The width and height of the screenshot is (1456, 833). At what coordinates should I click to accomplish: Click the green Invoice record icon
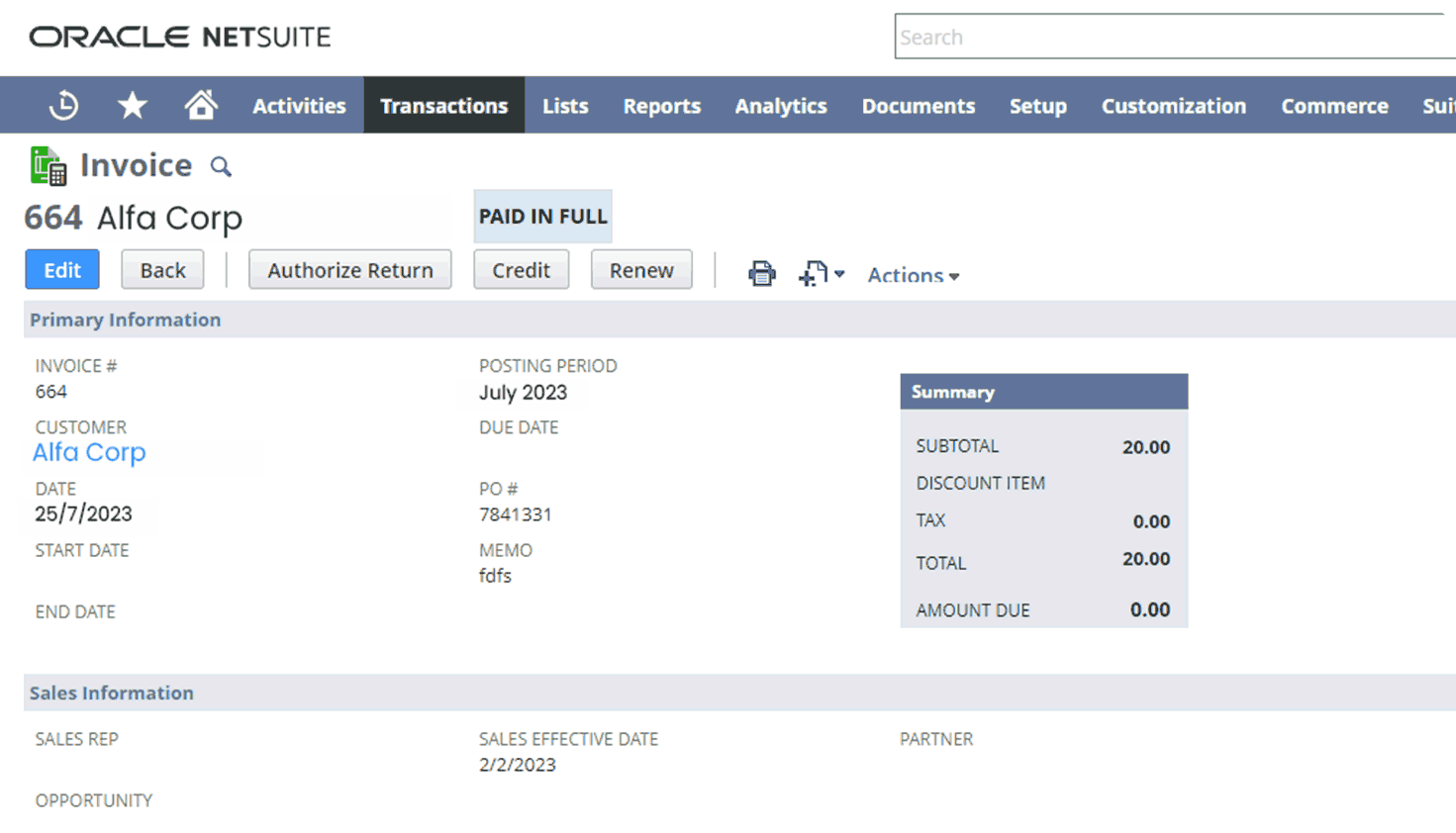click(48, 165)
